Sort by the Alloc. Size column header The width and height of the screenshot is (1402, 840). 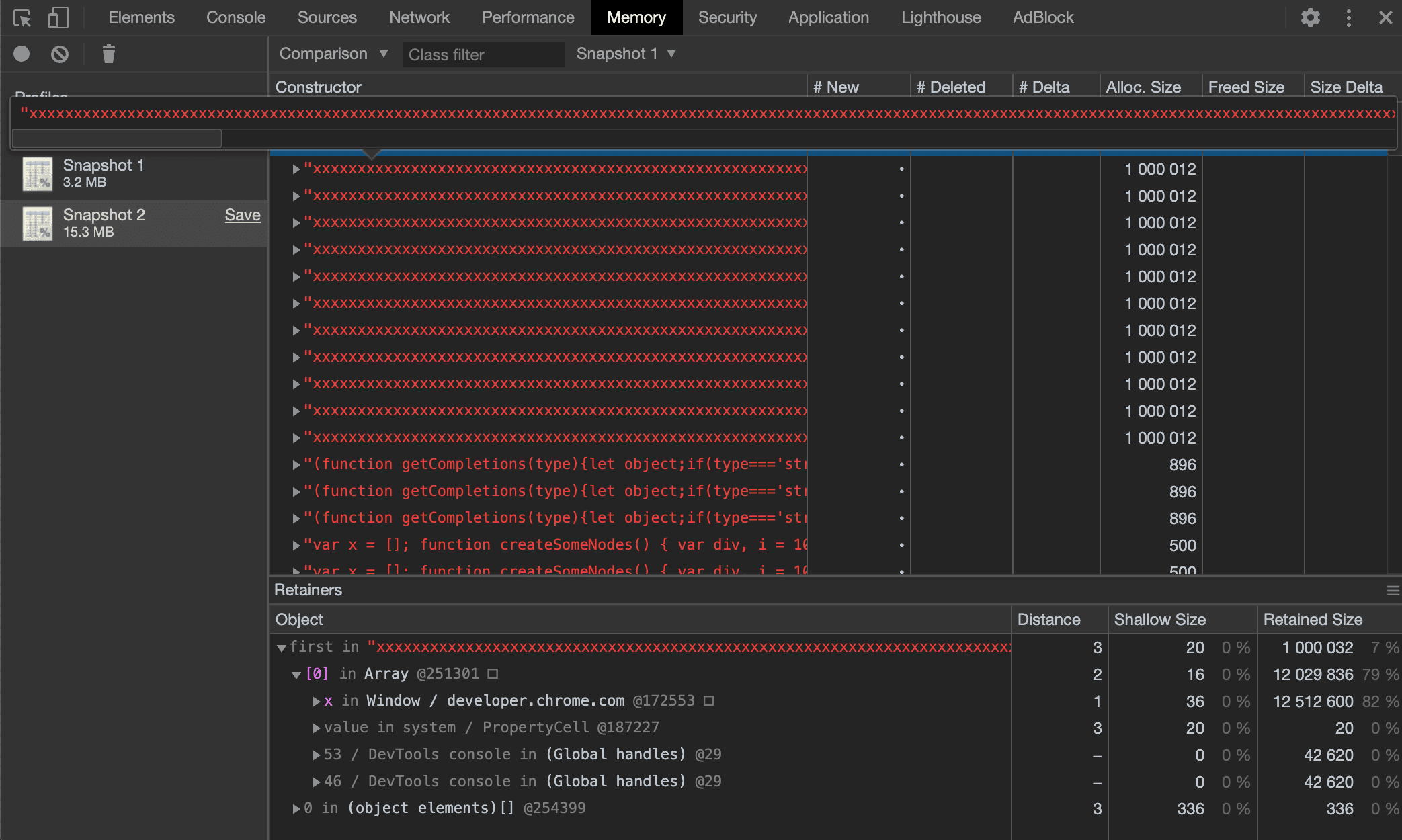coord(1143,87)
